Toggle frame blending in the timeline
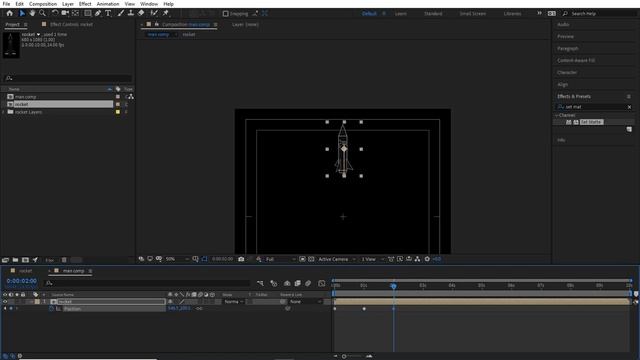The image size is (640, 360). coord(298,283)
